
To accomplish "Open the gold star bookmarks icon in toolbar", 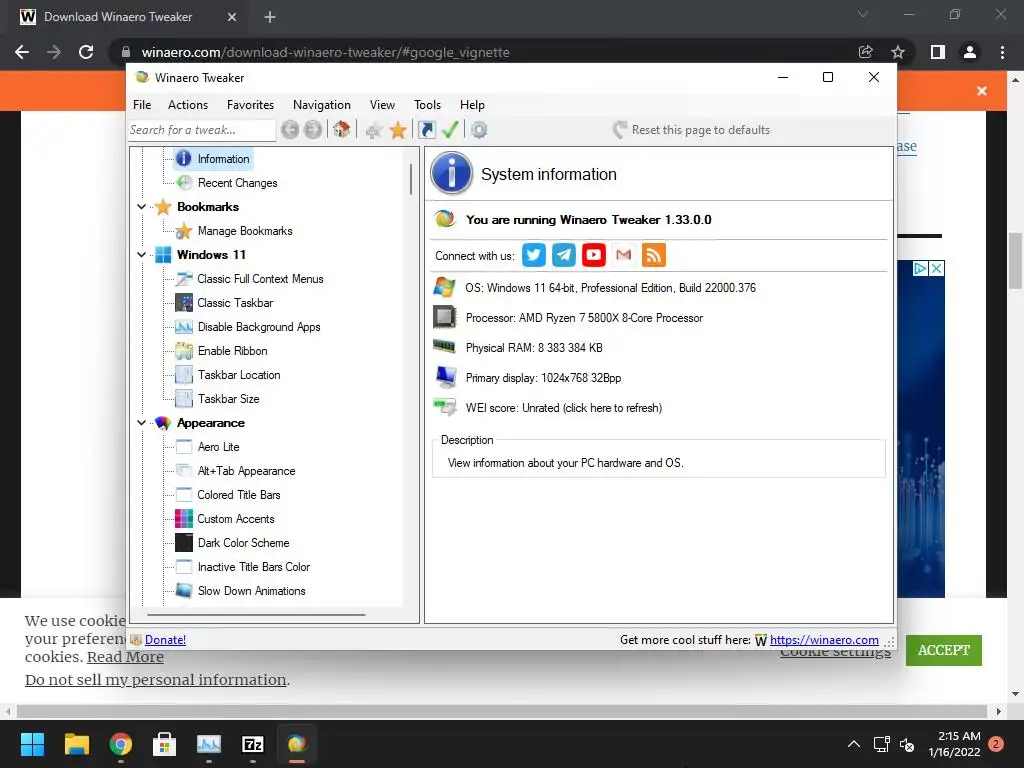I will [x=398, y=130].
